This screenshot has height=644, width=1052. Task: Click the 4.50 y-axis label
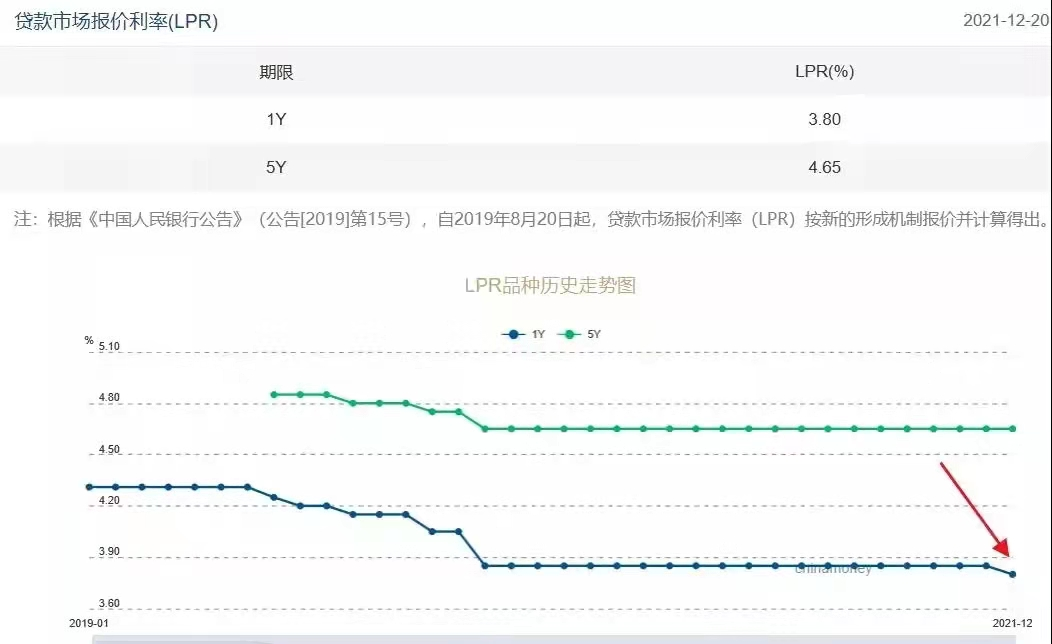click(109, 449)
